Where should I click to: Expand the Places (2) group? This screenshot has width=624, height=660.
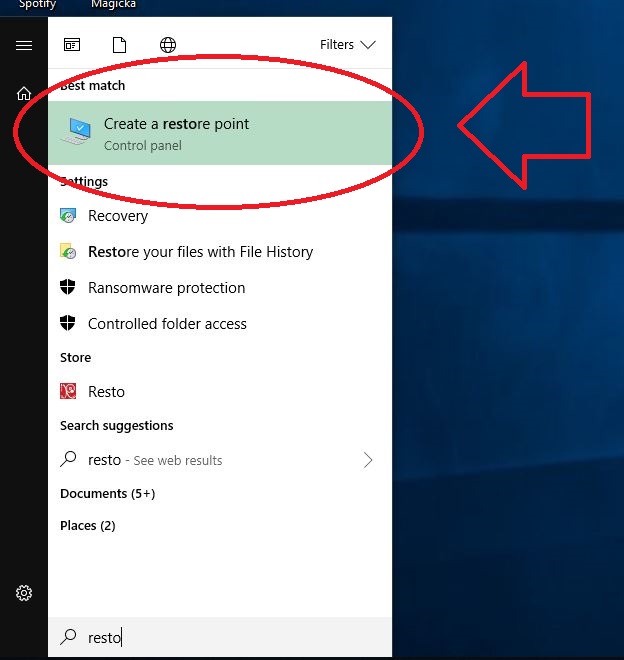click(87, 526)
